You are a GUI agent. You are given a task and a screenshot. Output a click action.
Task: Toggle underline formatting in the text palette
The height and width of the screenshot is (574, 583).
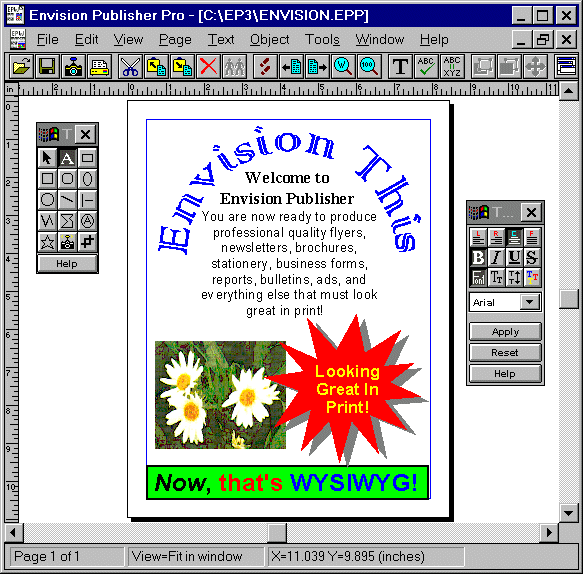point(514,257)
